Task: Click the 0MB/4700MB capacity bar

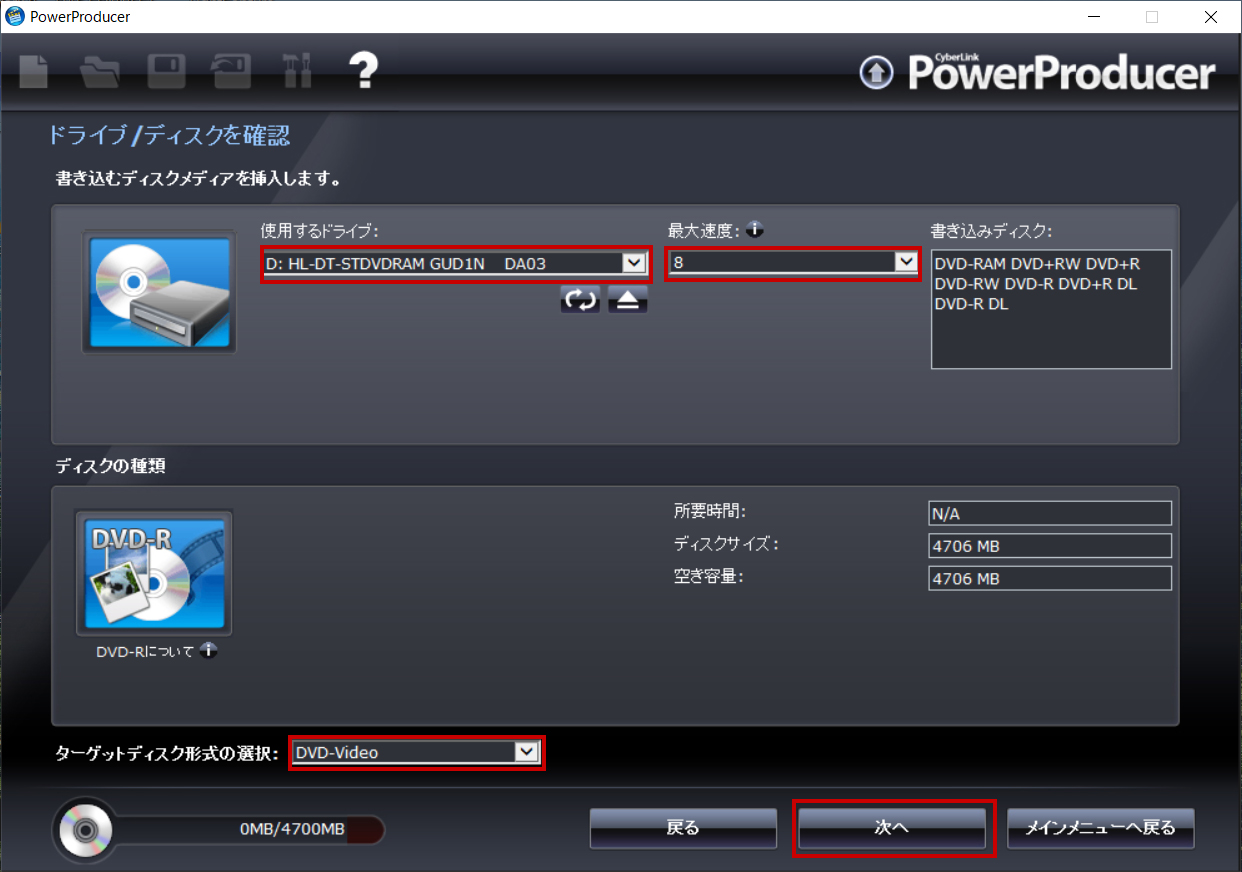Action: (248, 830)
